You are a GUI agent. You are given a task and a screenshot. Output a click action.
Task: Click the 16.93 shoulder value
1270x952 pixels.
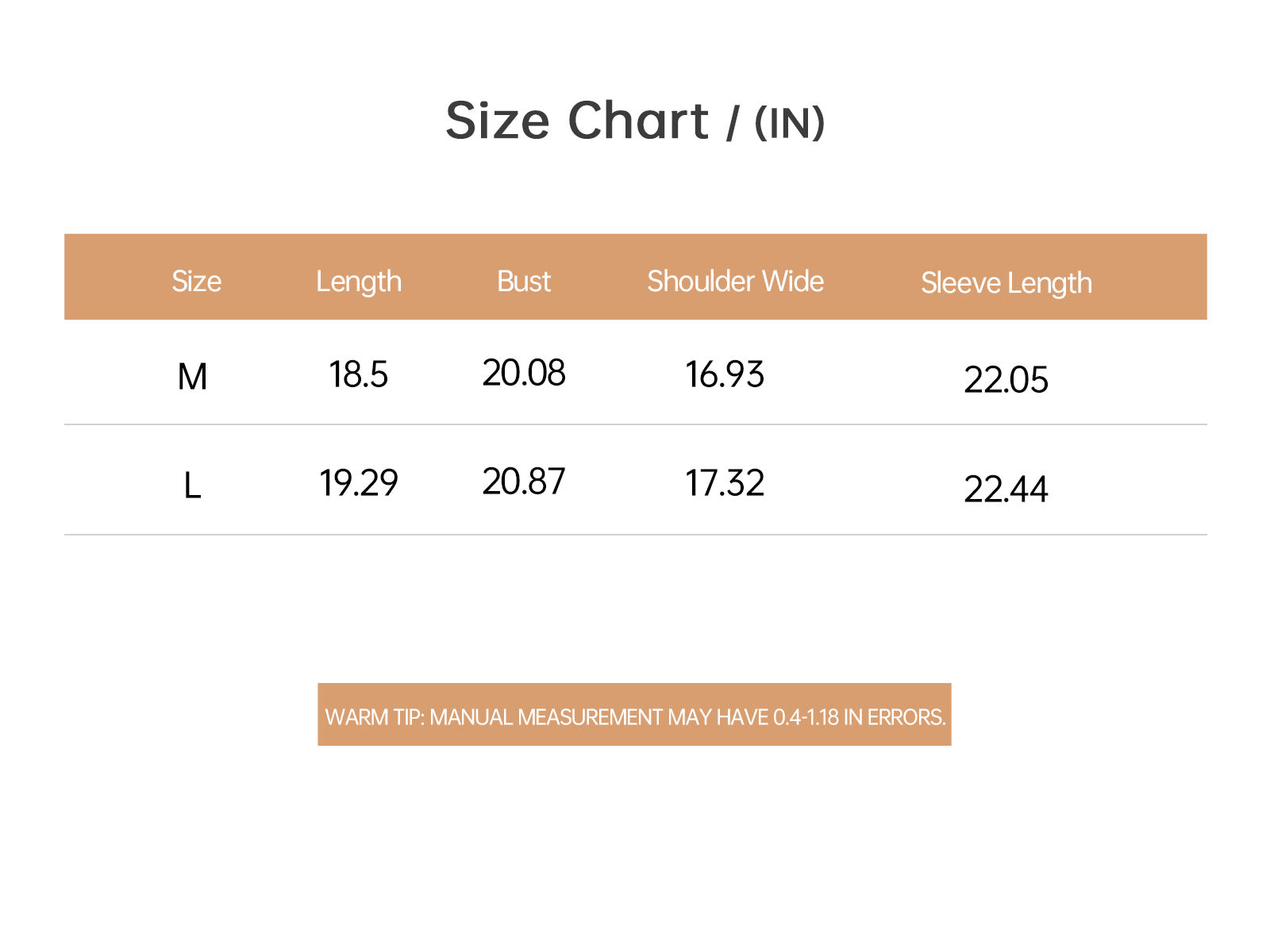click(x=725, y=374)
